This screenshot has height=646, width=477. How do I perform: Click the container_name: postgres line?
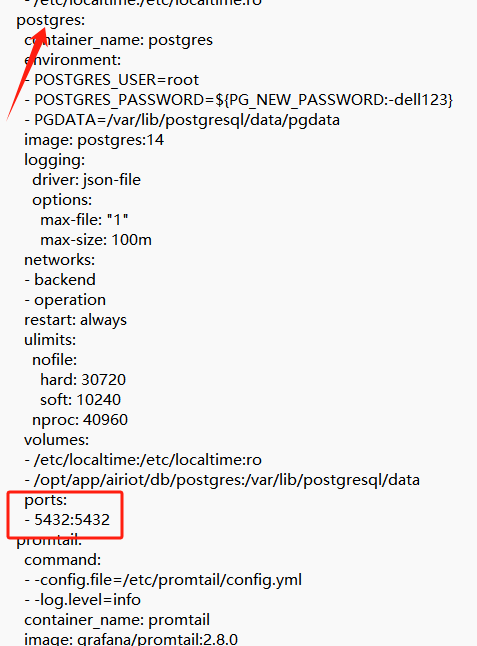point(119,40)
